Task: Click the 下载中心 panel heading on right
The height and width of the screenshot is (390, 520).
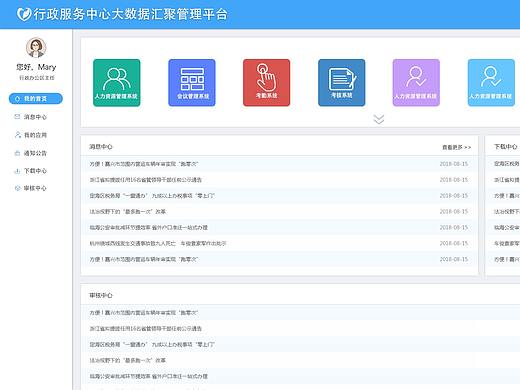Action: click(506, 147)
